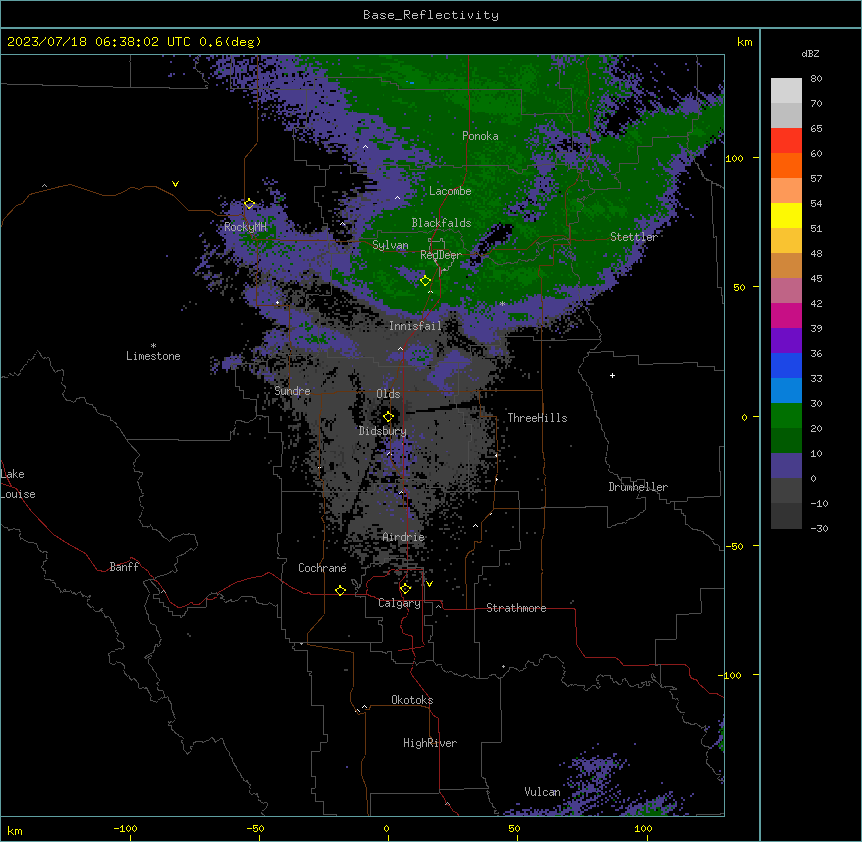Click the Vulcan label
This screenshot has width=862, height=842.
point(543,792)
